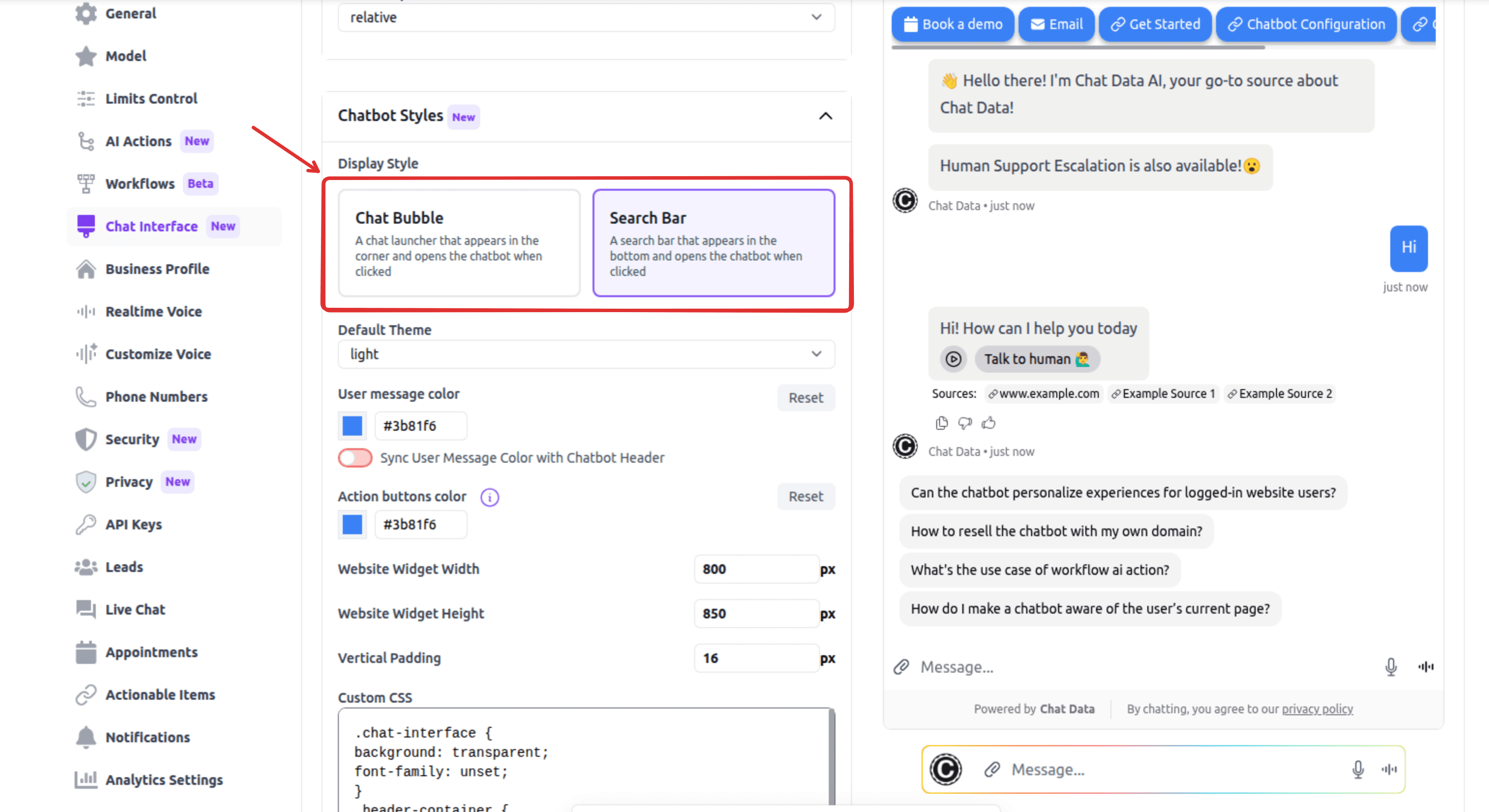Screen dimensions: 1489x812
Task: Open Realtime Voice settings
Action: [154, 311]
